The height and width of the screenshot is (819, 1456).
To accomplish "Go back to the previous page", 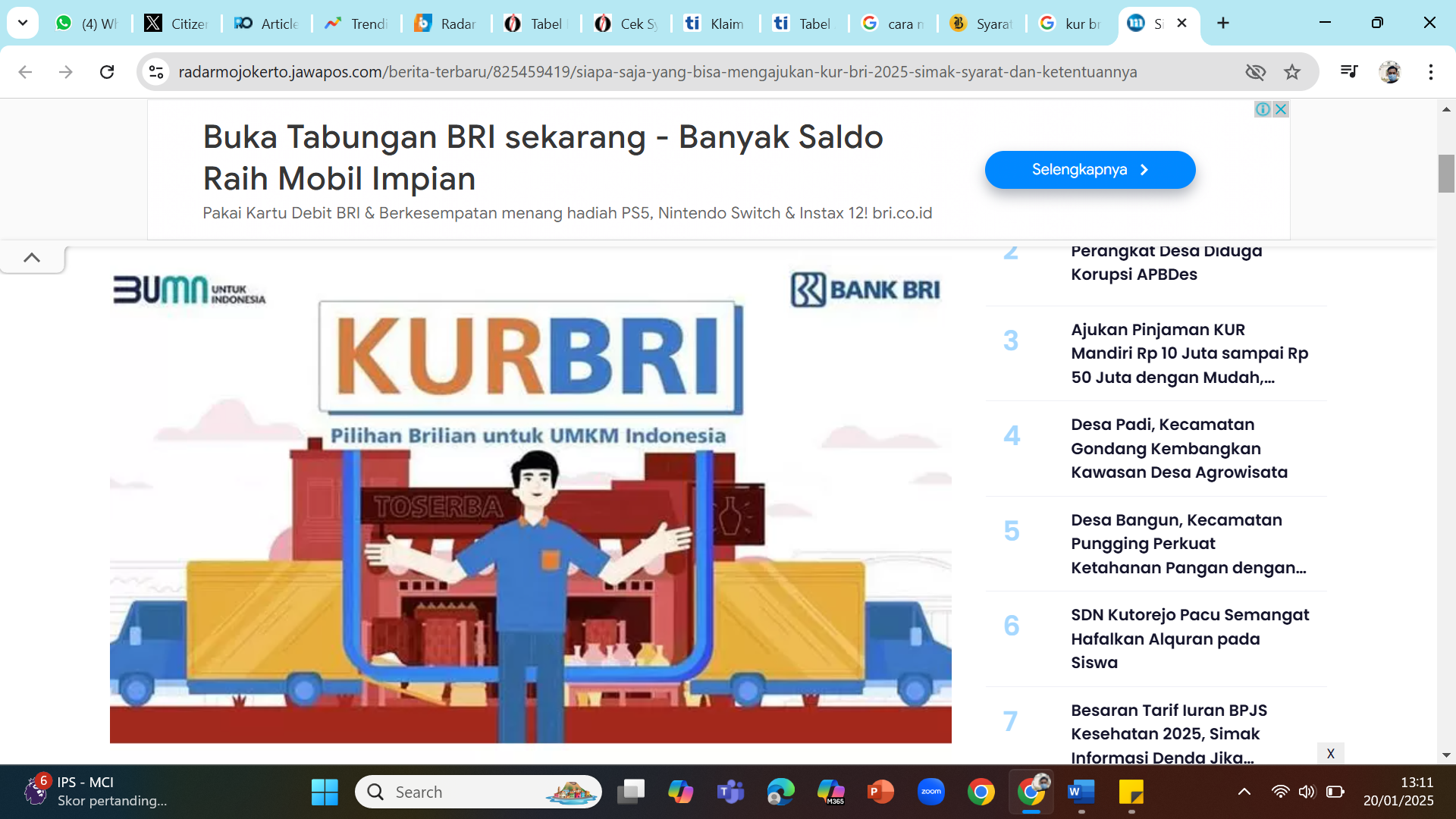I will pos(25,72).
